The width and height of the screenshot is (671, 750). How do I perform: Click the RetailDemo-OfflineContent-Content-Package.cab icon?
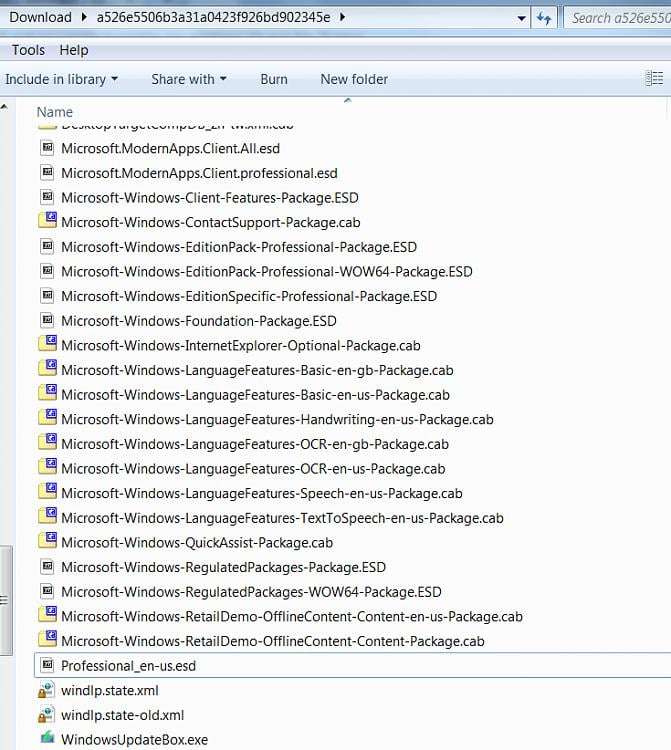47,640
